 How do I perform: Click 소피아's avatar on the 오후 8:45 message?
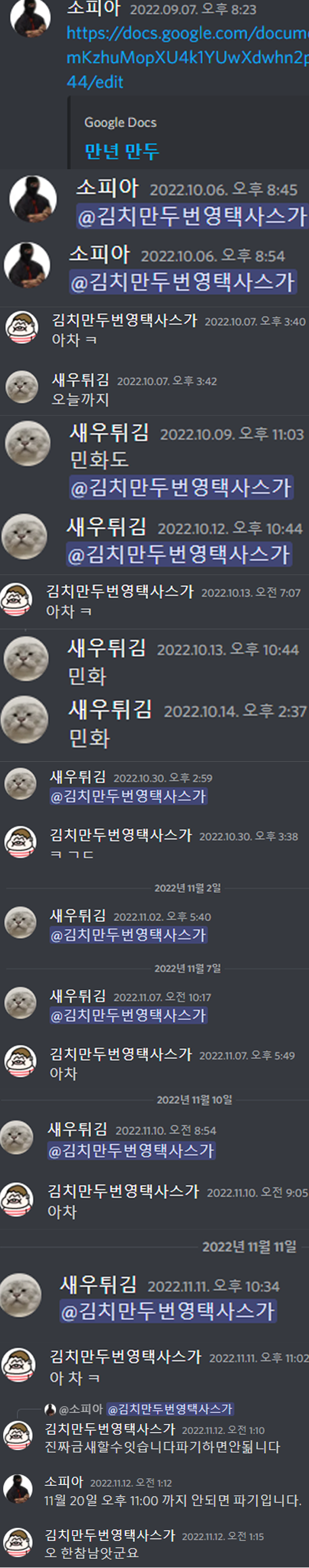tap(33, 198)
